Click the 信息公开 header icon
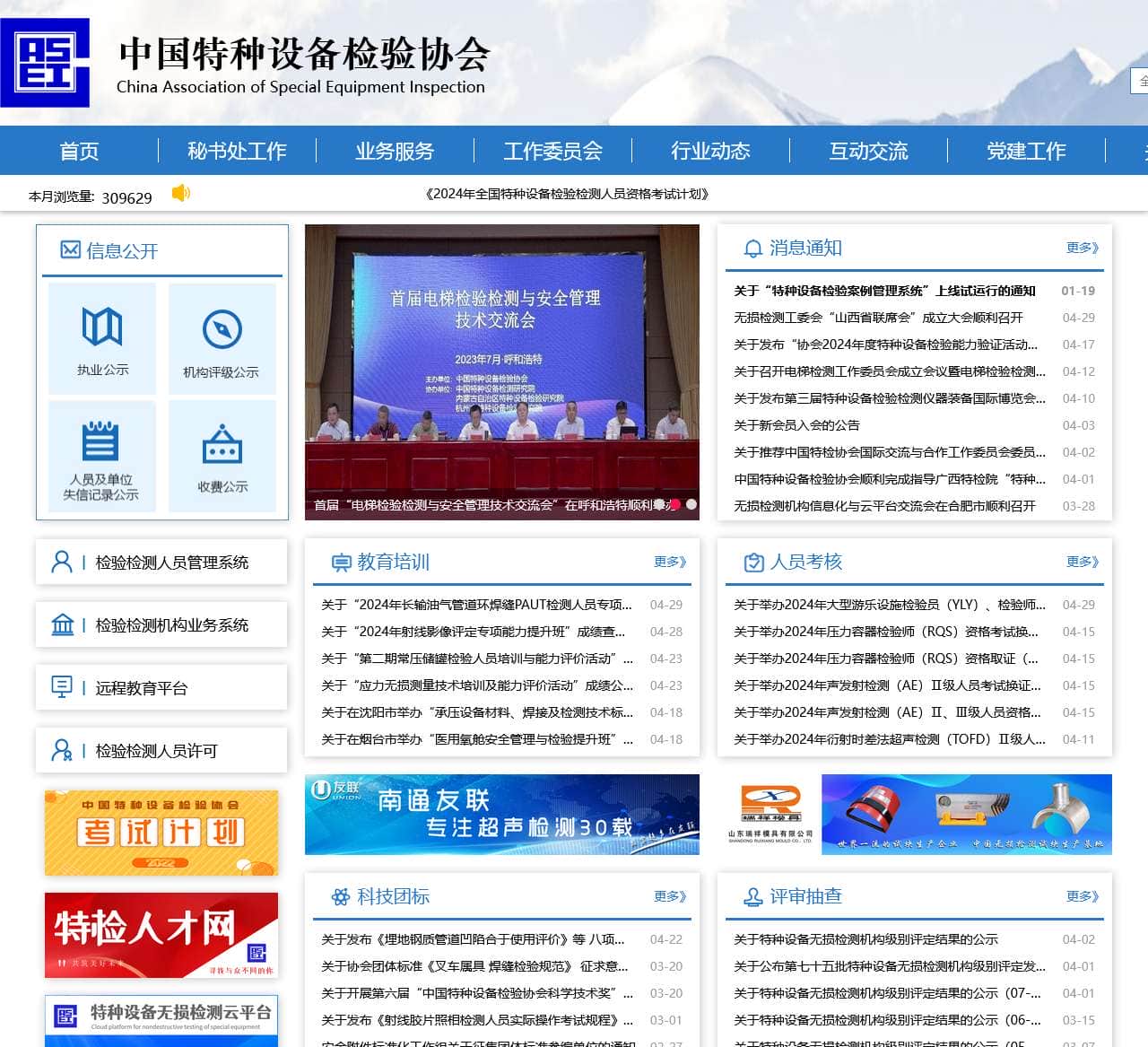 pyautogui.click(x=70, y=250)
